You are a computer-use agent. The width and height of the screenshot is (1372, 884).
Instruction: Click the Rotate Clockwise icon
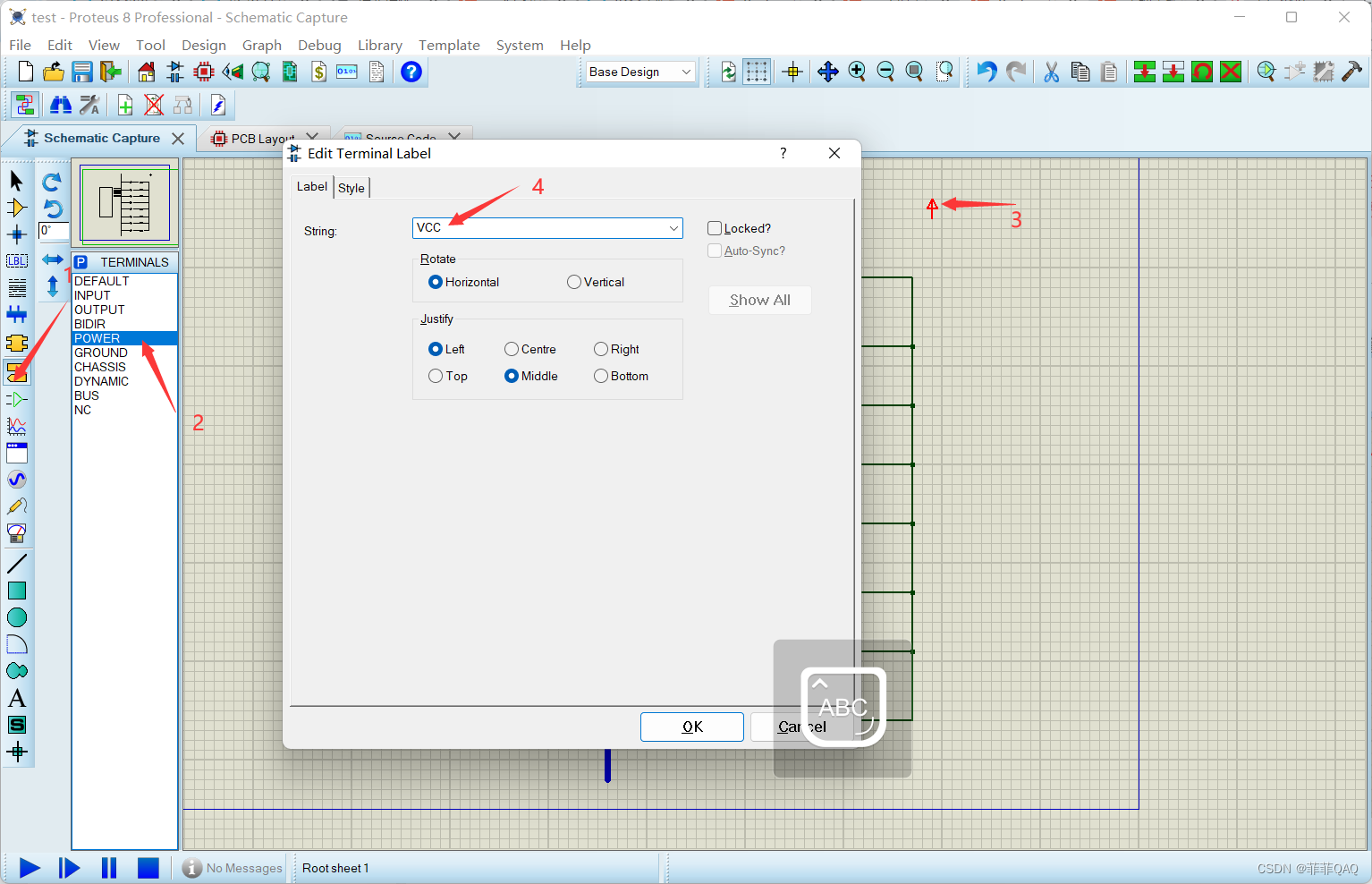52,183
